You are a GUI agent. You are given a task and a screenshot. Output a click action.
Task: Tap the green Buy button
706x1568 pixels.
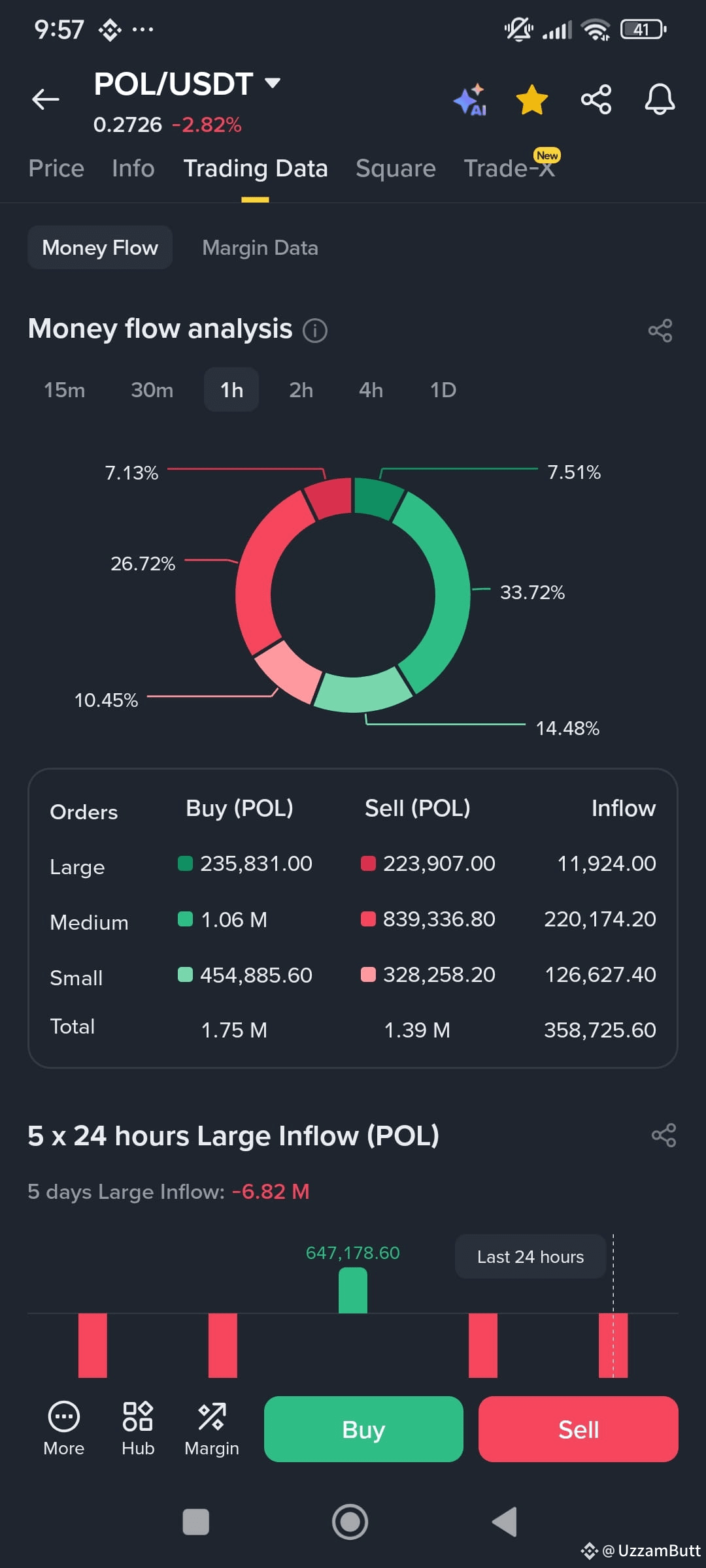(363, 1429)
